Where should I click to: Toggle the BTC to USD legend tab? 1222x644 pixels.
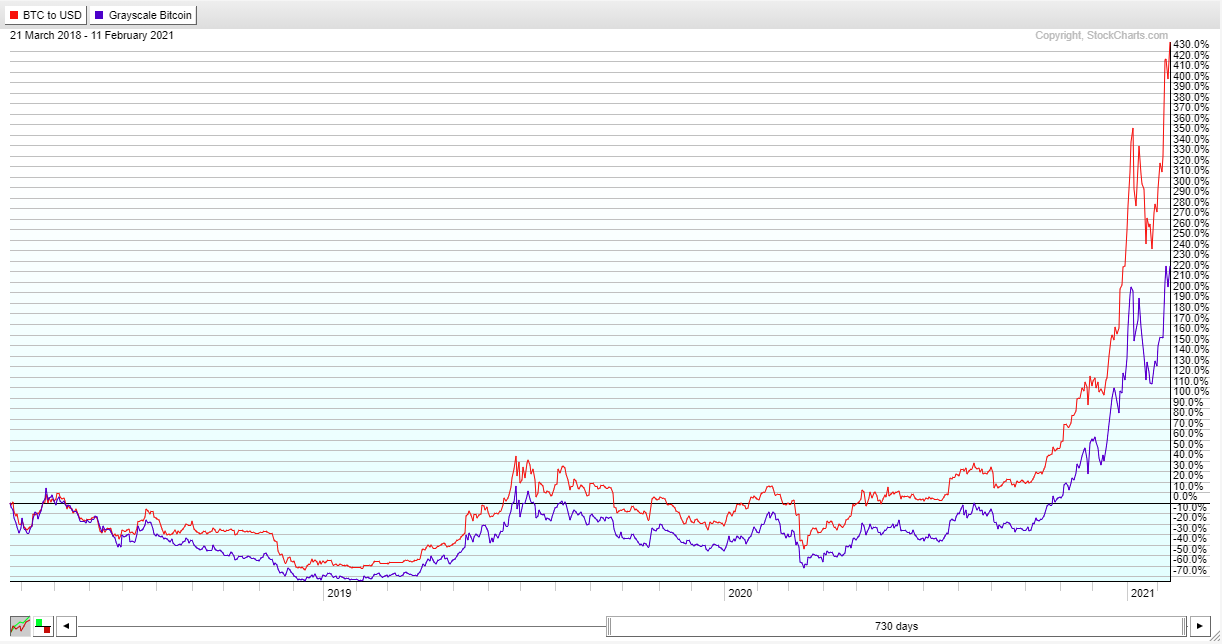[46, 15]
